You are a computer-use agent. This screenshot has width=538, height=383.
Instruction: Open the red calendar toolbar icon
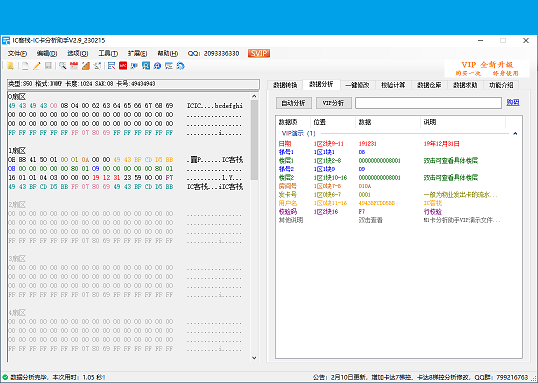[74, 66]
